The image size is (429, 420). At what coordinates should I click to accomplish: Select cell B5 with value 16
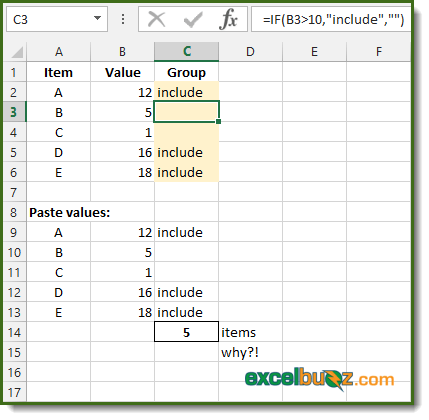122,152
